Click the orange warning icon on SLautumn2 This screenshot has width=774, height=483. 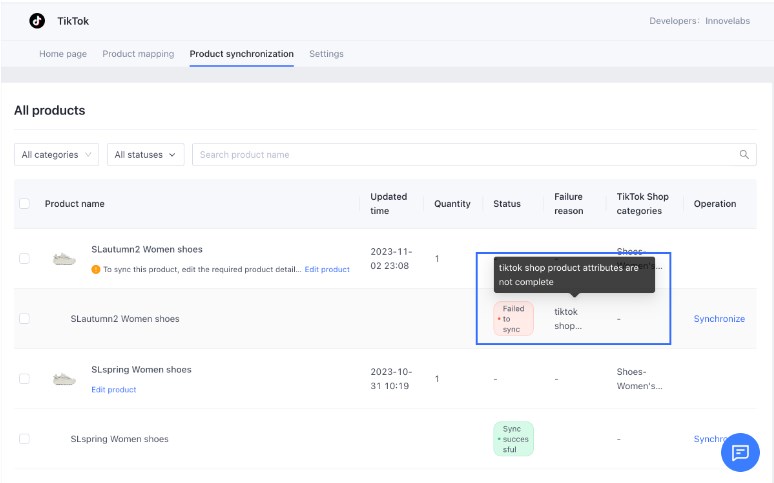coord(96,269)
